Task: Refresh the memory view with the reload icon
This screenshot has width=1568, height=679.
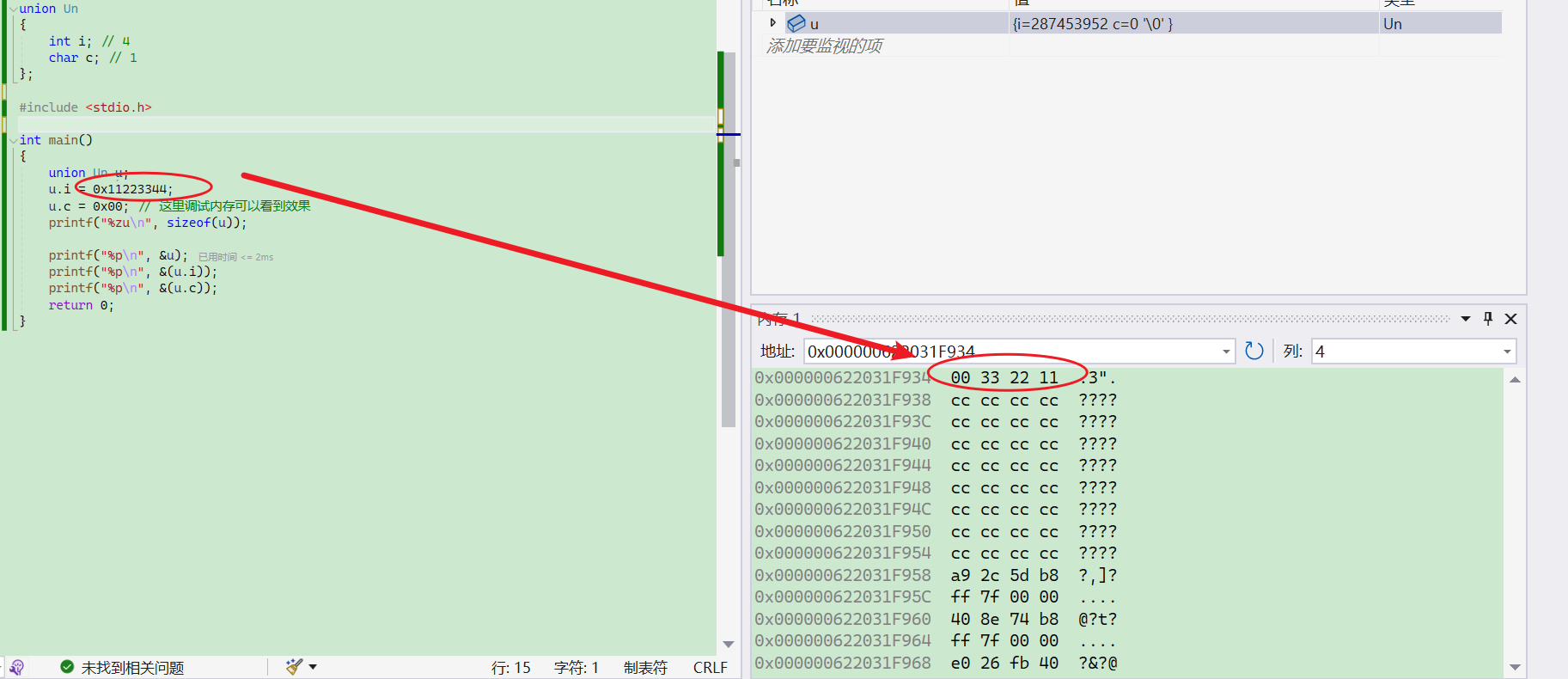Action: [x=1254, y=351]
